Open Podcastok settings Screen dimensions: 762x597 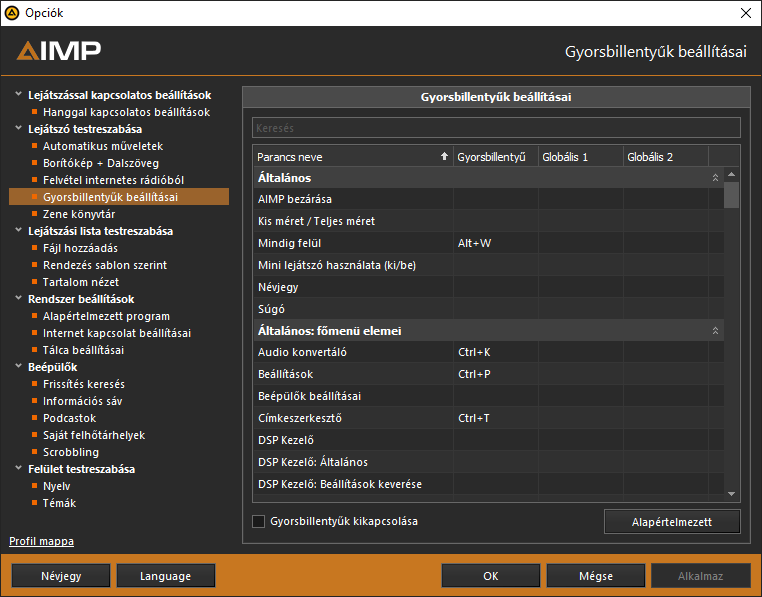69,419
